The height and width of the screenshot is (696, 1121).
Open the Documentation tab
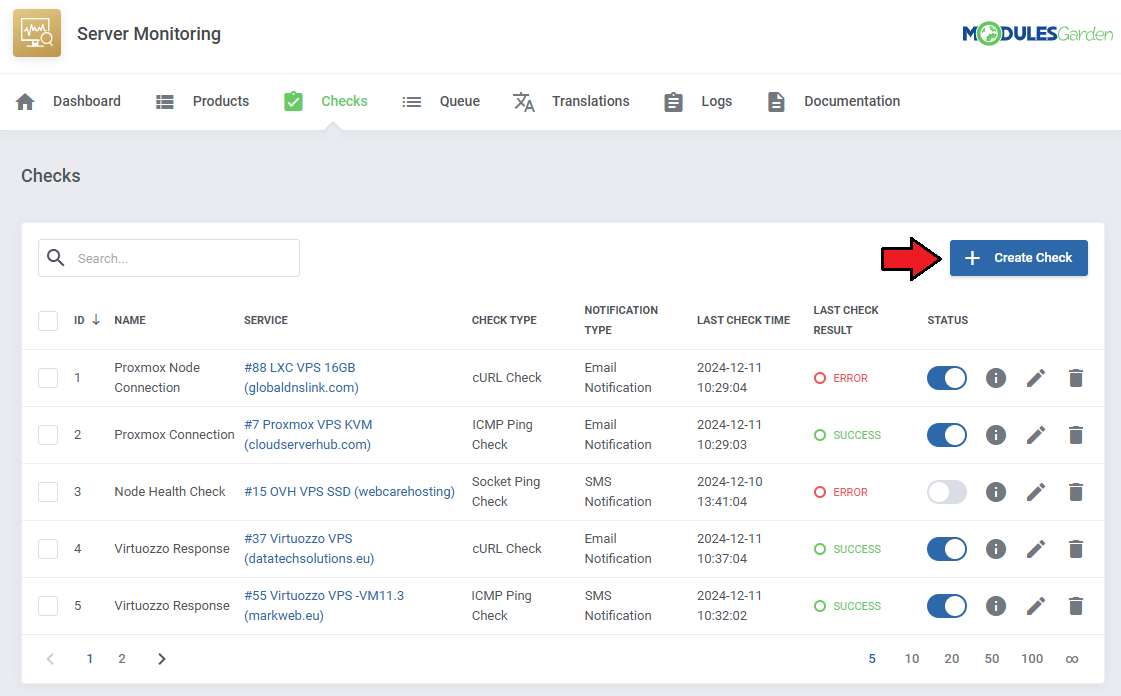[834, 101]
